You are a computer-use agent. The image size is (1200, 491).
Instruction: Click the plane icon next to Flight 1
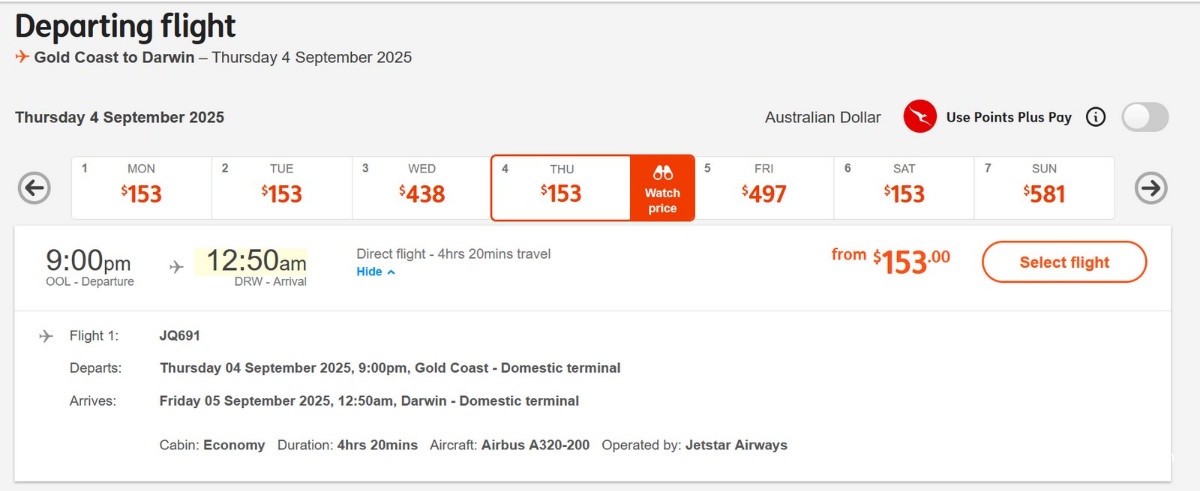(46, 336)
